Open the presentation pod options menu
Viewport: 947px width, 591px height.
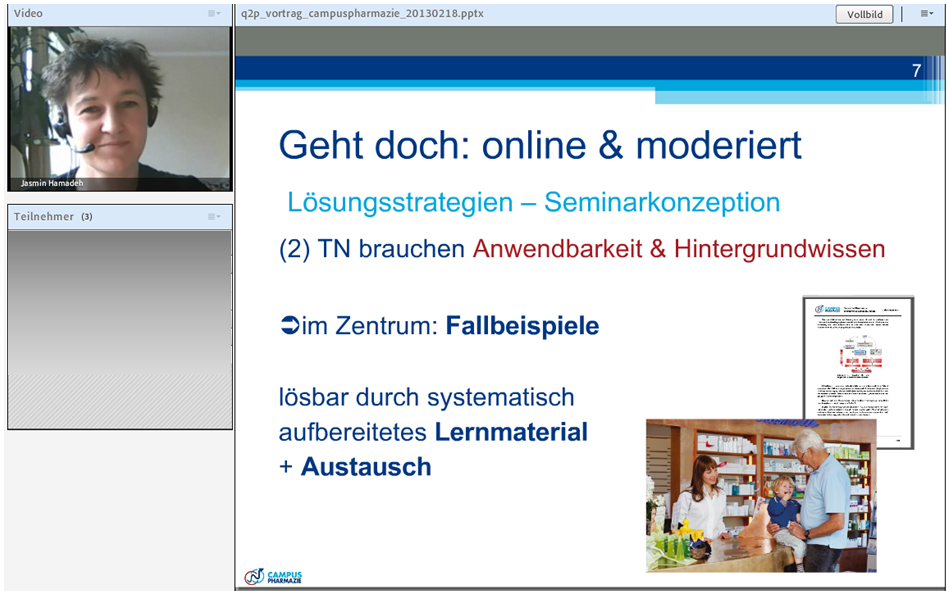[926, 13]
